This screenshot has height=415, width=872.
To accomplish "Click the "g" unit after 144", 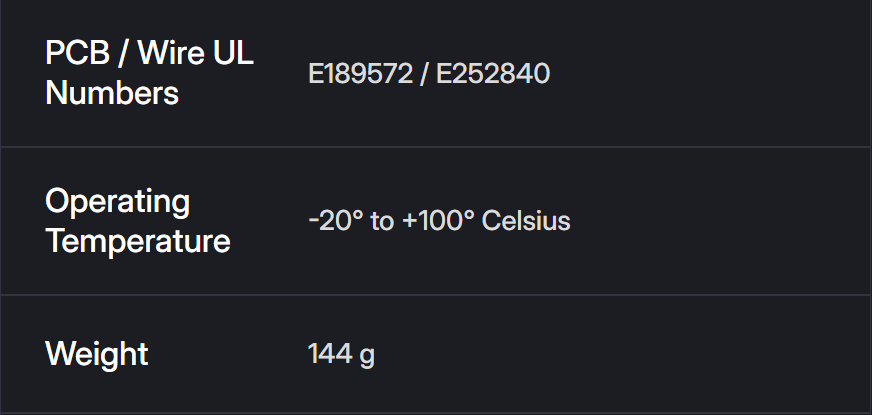I will point(367,356).
